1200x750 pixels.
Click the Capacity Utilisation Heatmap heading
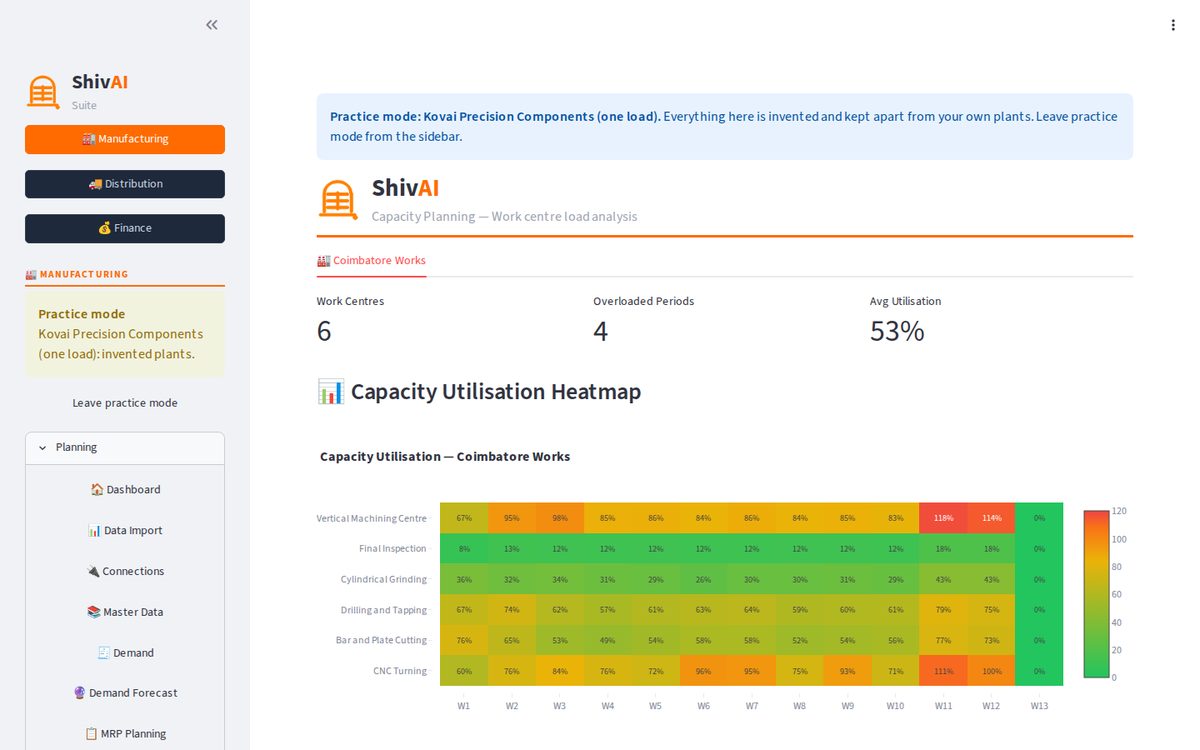[x=479, y=392]
